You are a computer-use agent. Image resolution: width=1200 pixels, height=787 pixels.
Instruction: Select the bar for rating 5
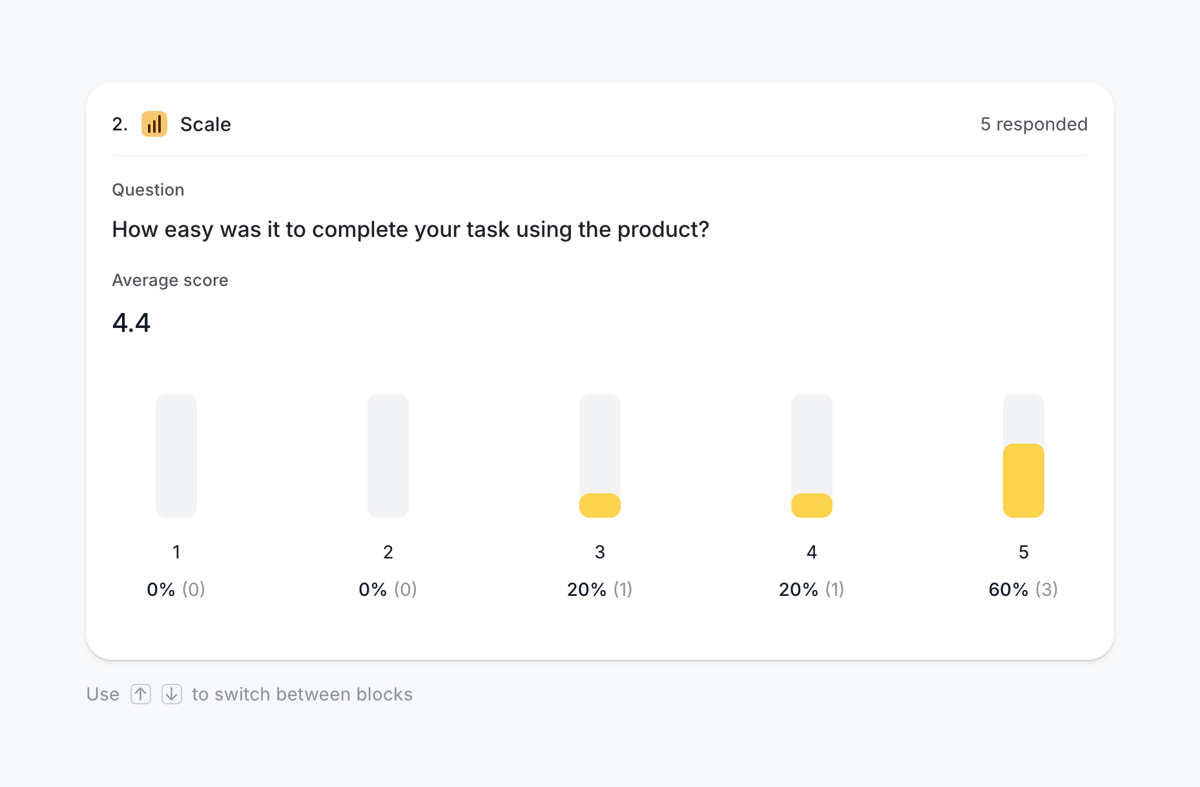pos(1023,455)
